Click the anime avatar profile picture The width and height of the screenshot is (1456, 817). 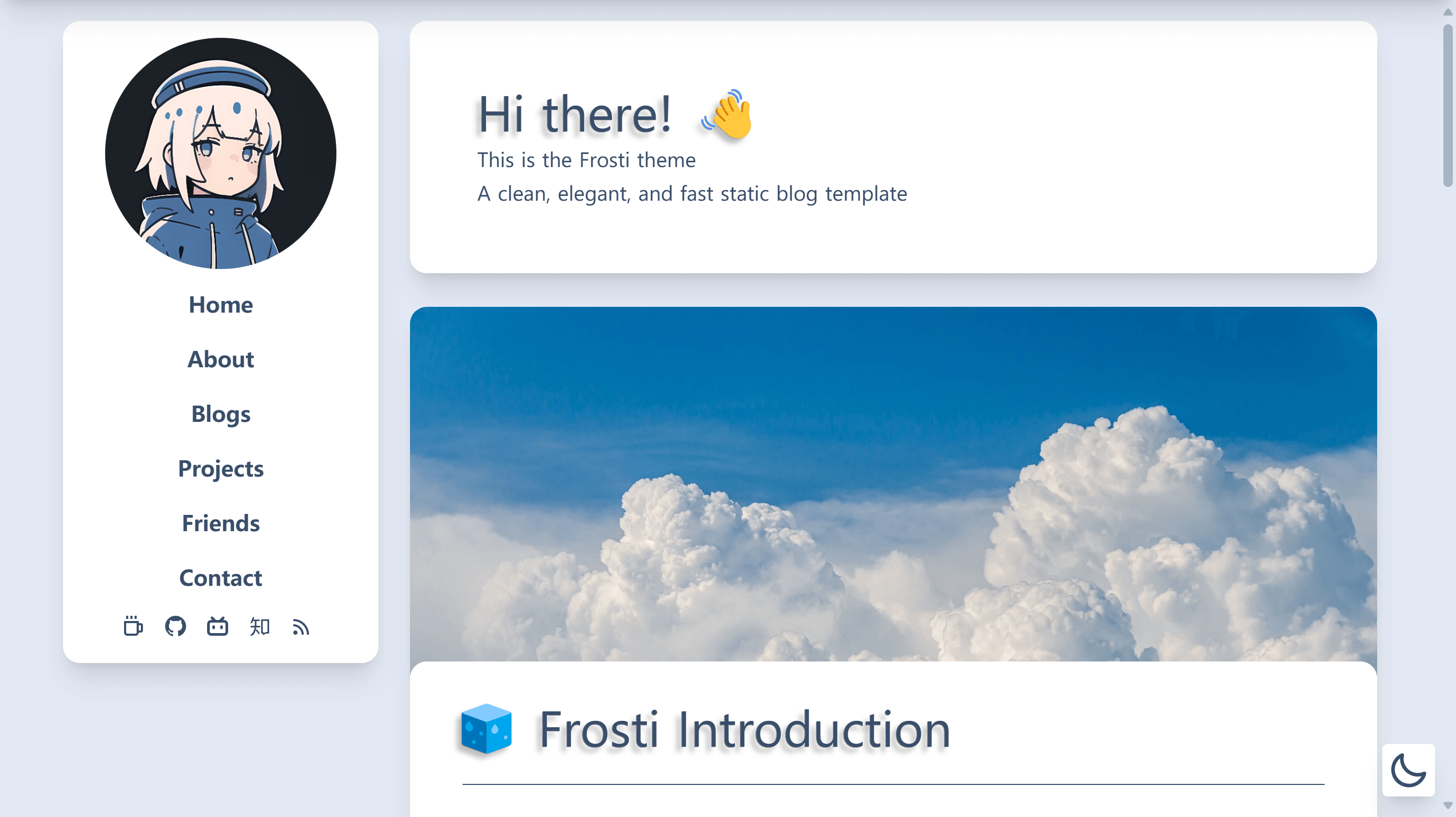pos(220,153)
